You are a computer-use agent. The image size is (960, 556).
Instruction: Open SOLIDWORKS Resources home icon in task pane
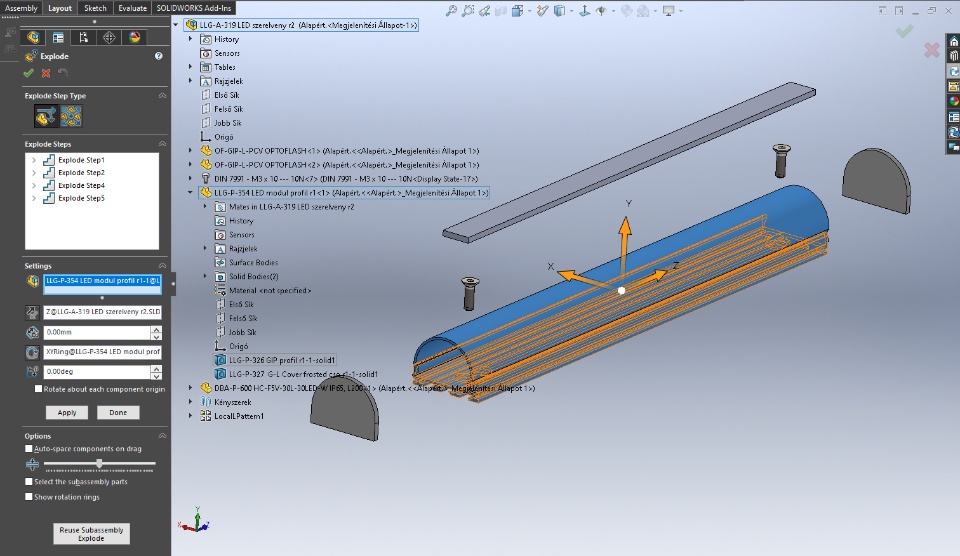click(953, 41)
